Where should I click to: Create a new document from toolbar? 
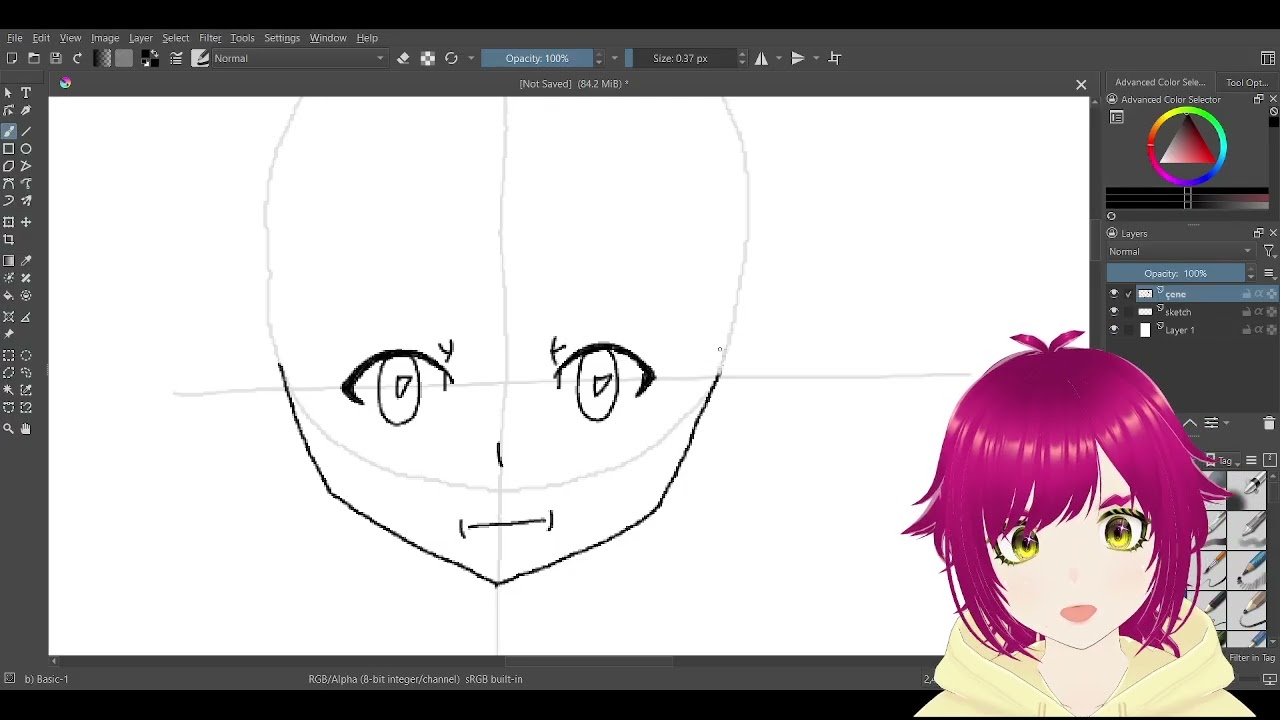12,58
